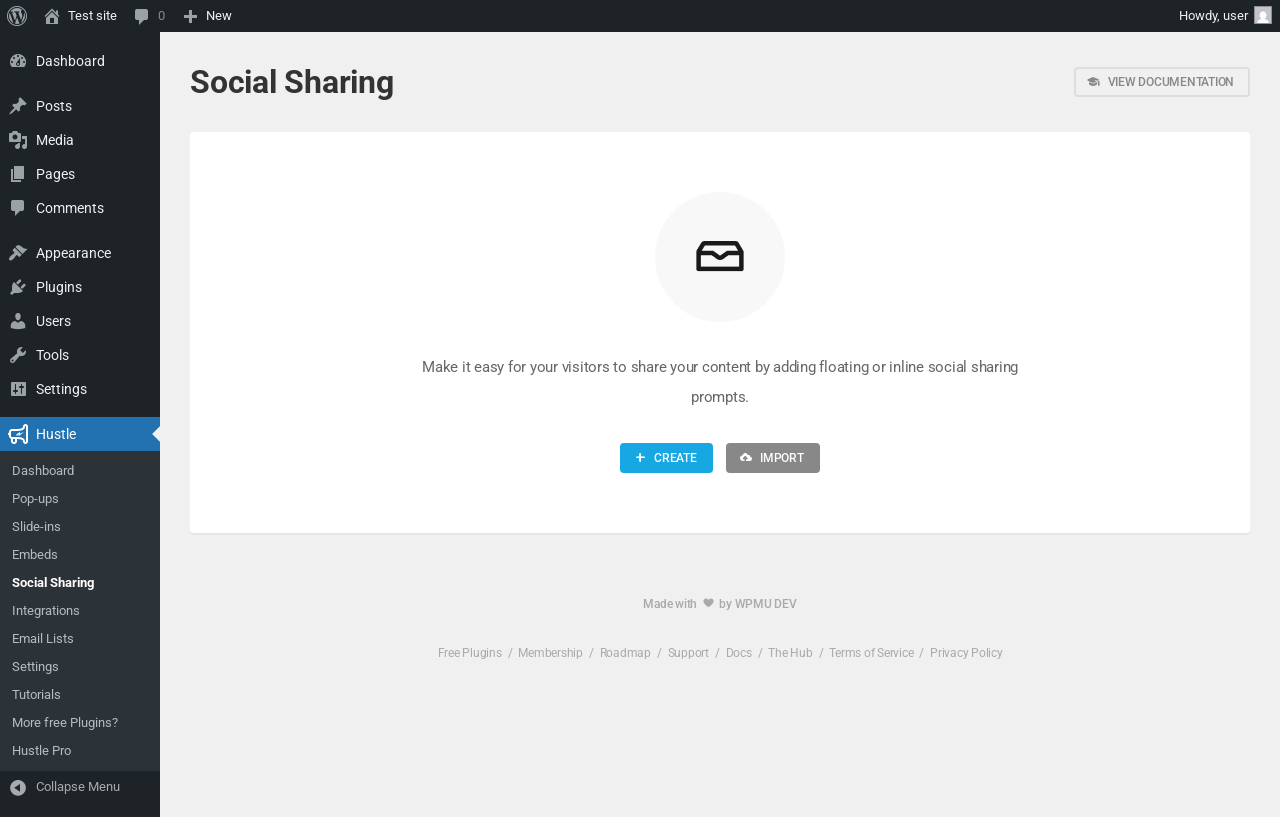Open Hustle Dashboard submenu
This screenshot has width=1280, height=817.
(80, 471)
